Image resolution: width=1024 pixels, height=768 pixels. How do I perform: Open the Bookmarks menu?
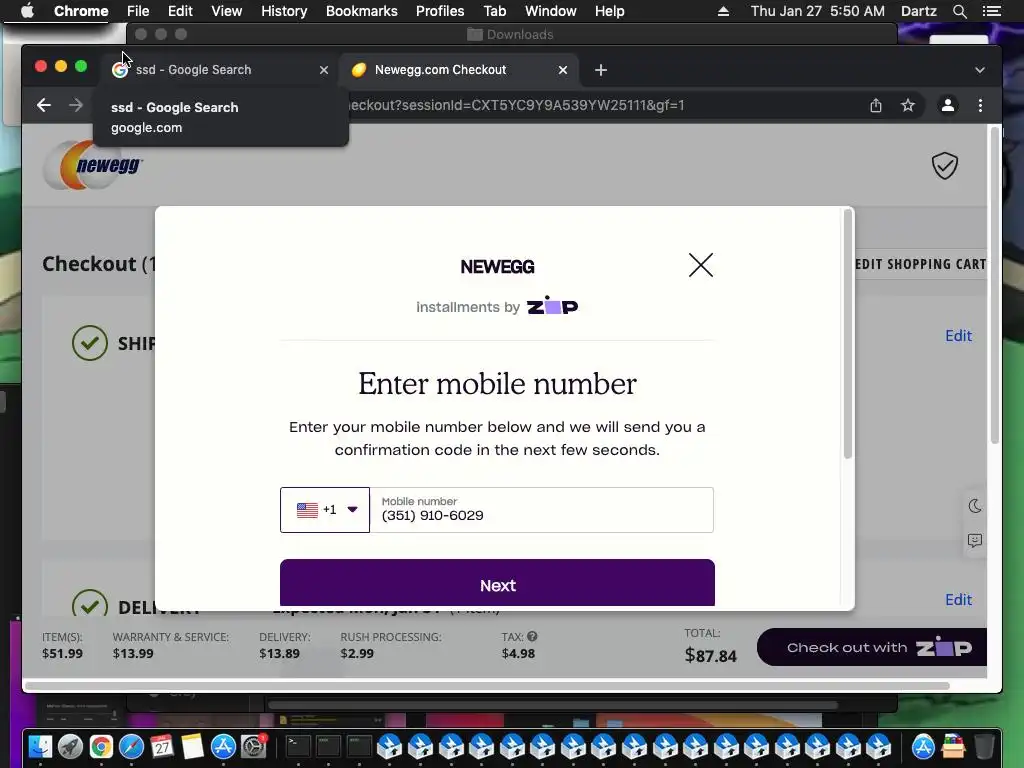click(362, 11)
